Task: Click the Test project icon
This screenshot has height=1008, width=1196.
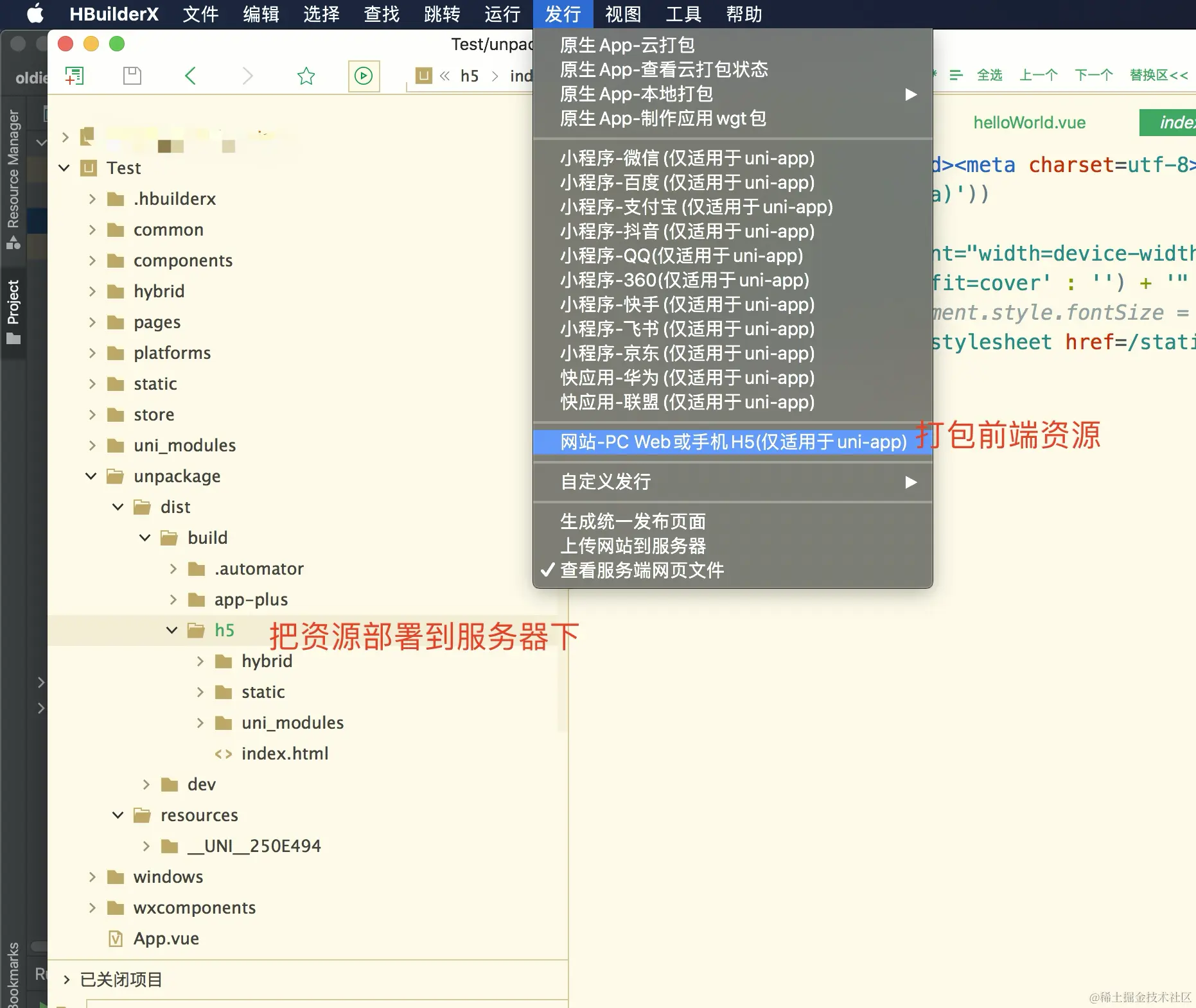Action: click(x=89, y=168)
